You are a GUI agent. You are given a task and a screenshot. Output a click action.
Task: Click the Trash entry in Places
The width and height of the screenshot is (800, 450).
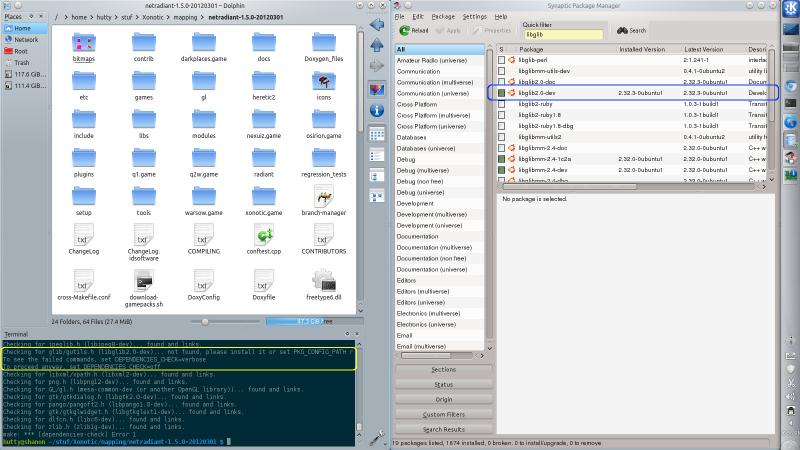[x=21, y=62]
